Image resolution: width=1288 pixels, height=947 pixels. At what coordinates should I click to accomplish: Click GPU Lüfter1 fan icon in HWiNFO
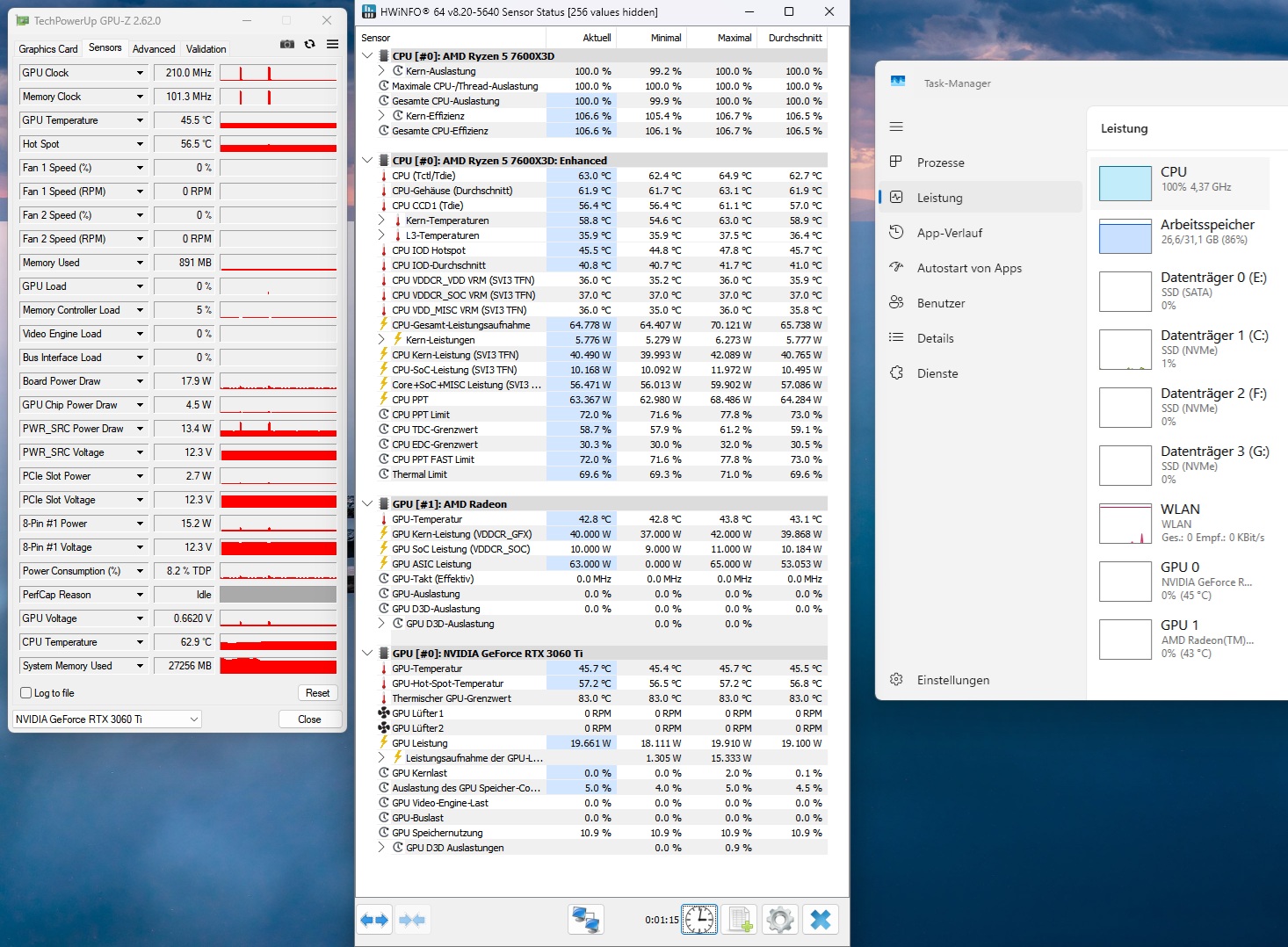[384, 713]
